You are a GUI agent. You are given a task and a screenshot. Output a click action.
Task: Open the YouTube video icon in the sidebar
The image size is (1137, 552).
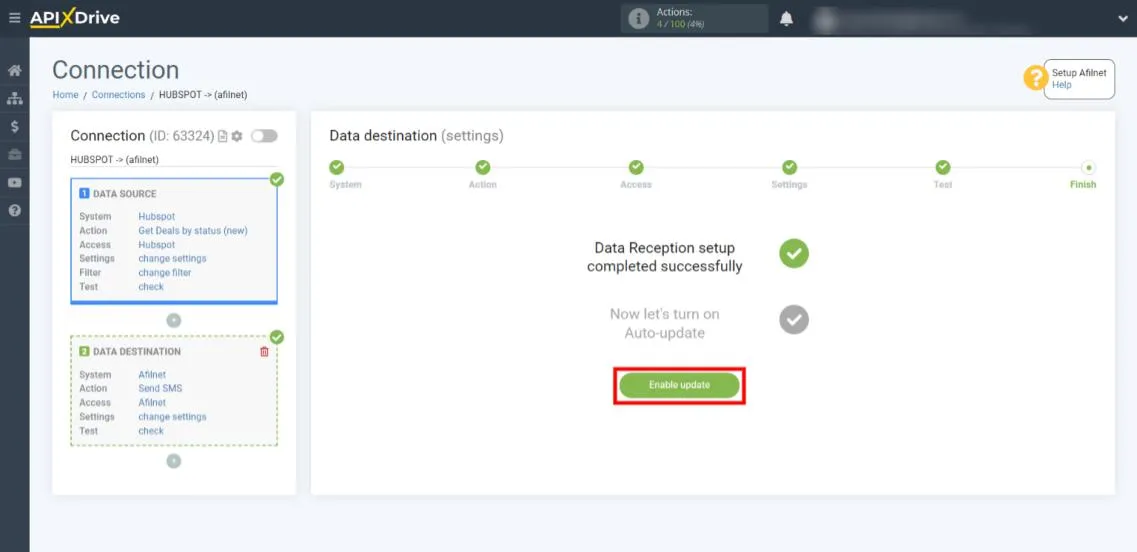coord(14,183)
